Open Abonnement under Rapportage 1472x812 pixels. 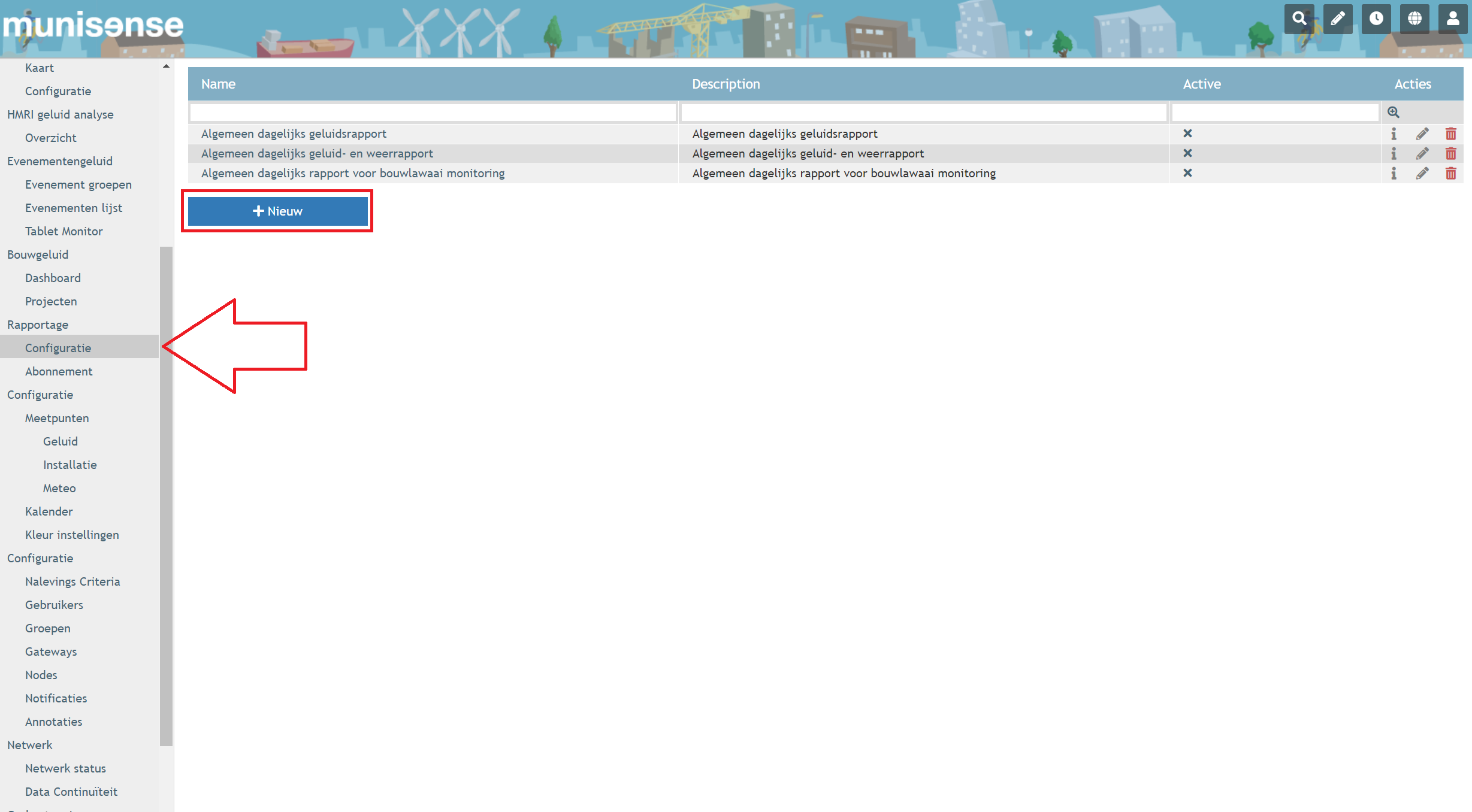59,371
